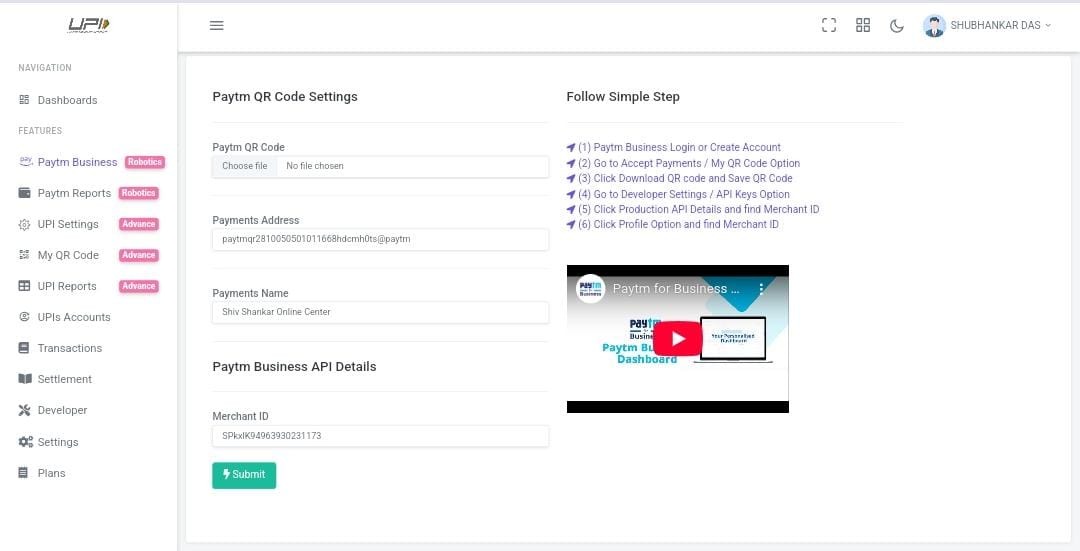Click the Settings cogs icon

[x=25, y=441]
